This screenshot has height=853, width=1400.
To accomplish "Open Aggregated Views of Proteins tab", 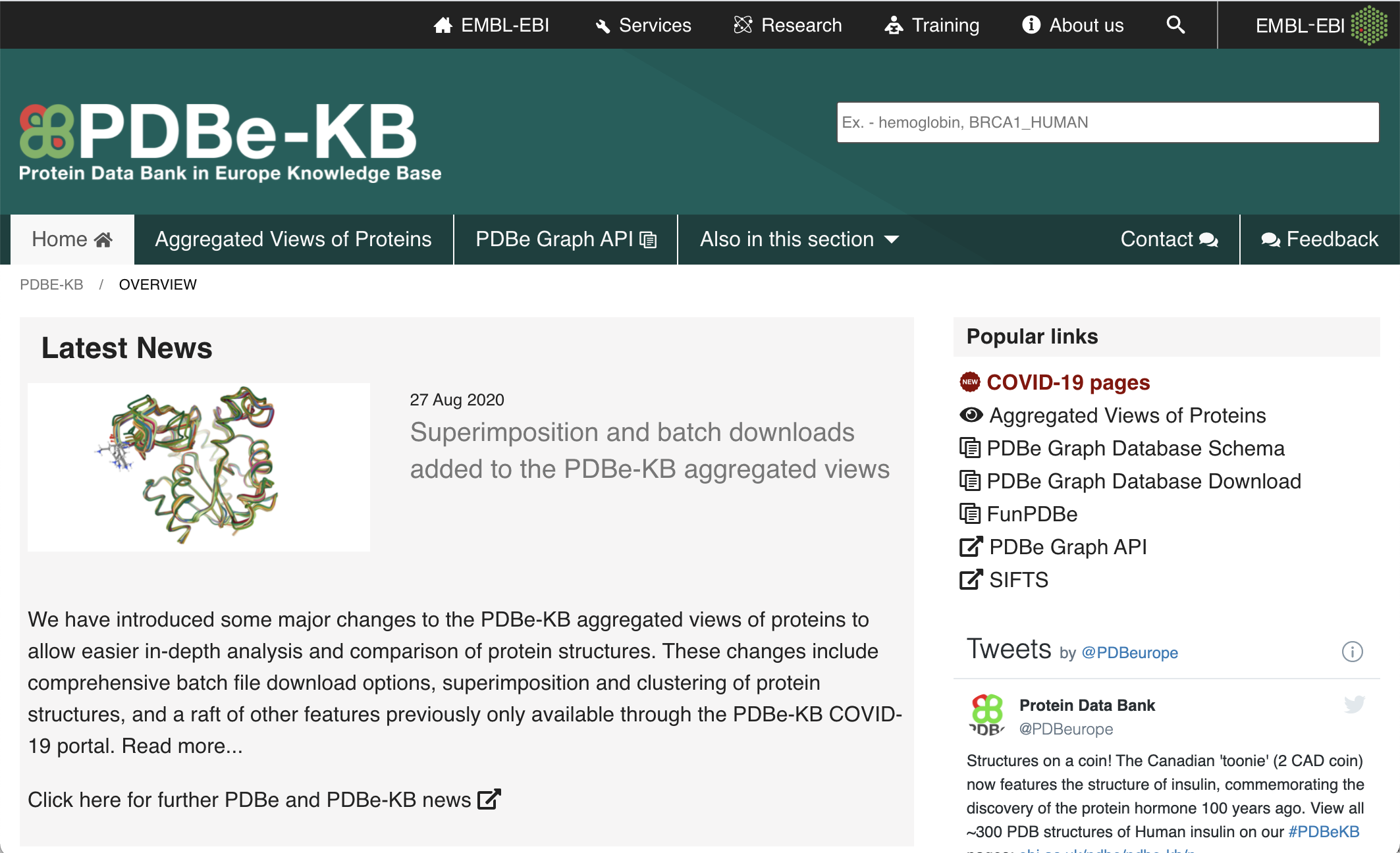I will tap(294, 239).
